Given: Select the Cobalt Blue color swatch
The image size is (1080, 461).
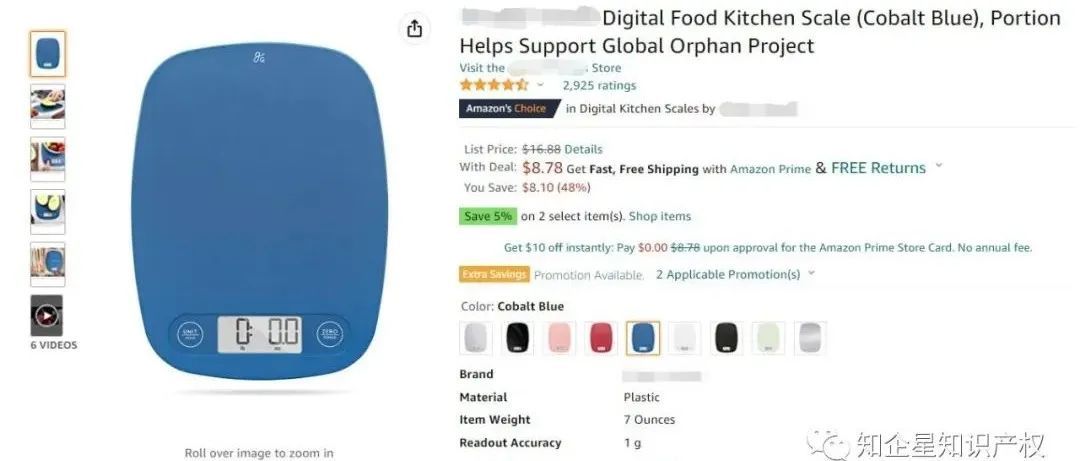Looking at the screenshot, I should click(x=643, y=338).
